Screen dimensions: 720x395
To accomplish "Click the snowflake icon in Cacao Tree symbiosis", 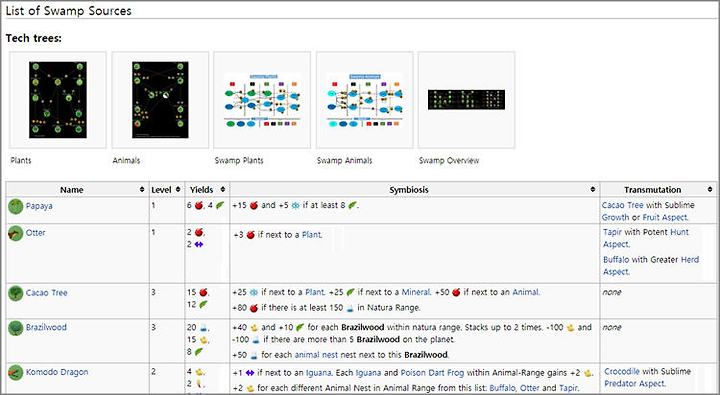I will (x=254, y=292).
